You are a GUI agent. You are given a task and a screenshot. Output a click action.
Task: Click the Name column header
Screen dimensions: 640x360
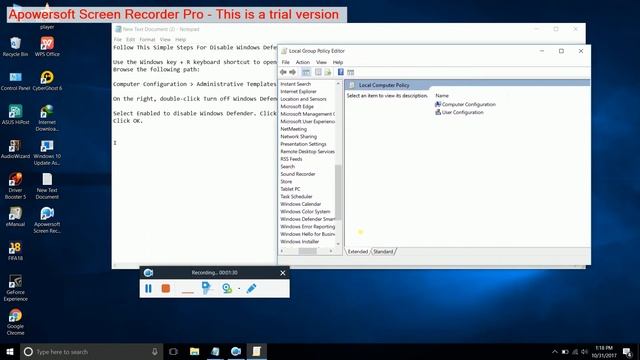[442, 96]
